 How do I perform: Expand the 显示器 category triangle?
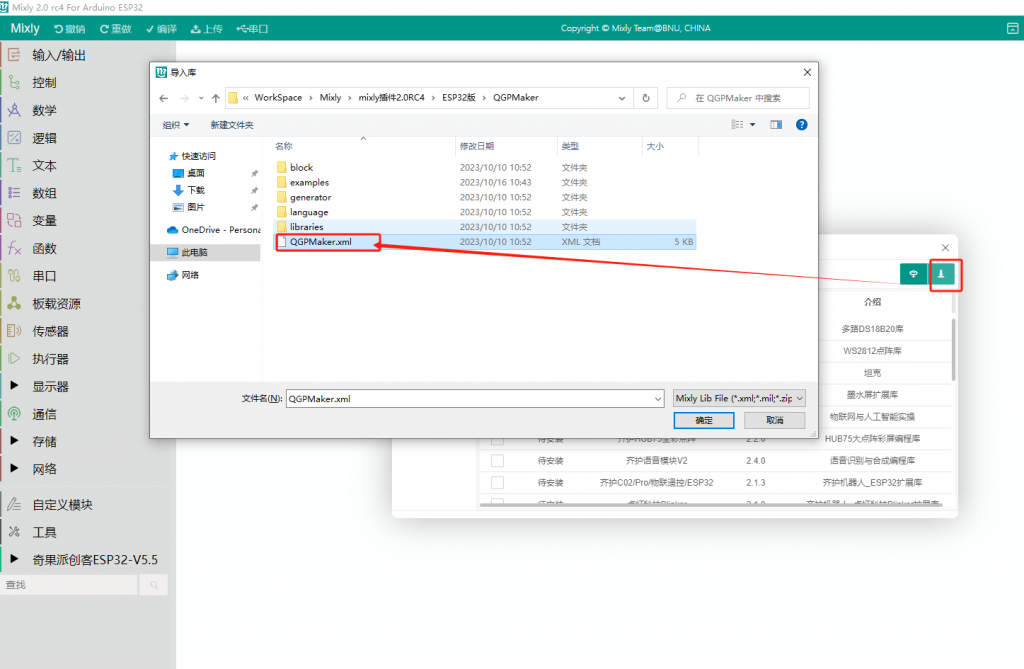(14, 385)
